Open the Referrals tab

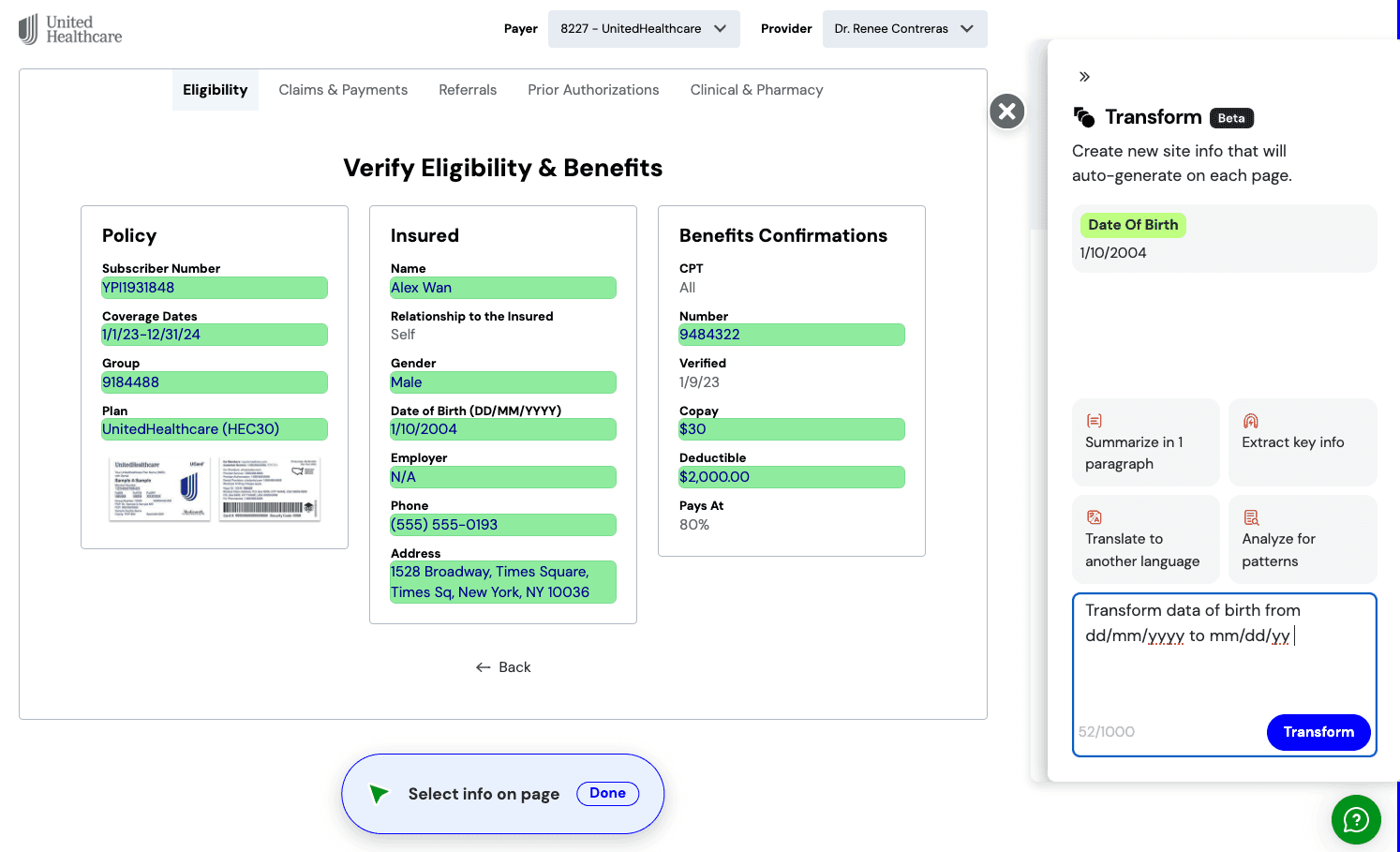tap(468, 90)
